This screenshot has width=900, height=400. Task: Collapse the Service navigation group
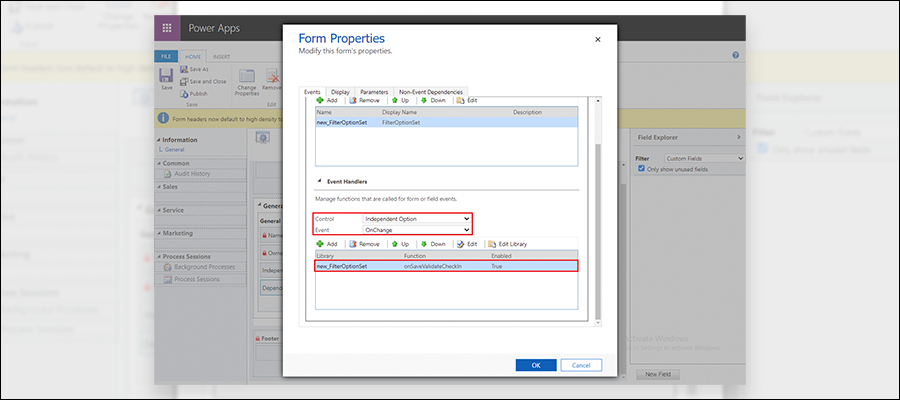[x=159, y=210]
